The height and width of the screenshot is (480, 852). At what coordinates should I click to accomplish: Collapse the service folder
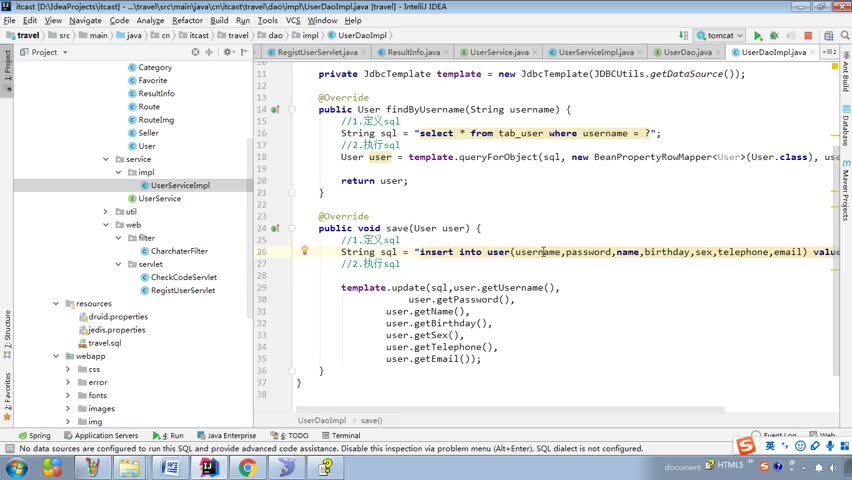point(106,159)
